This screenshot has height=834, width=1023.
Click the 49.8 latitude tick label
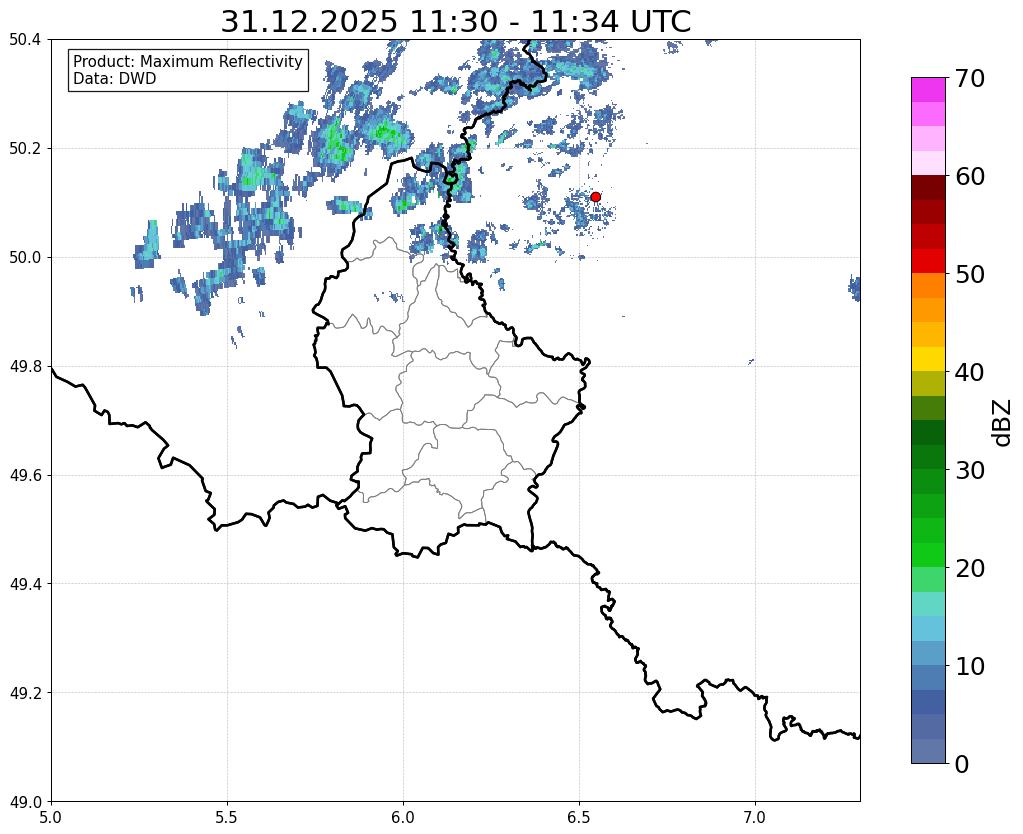coord(25,367)
